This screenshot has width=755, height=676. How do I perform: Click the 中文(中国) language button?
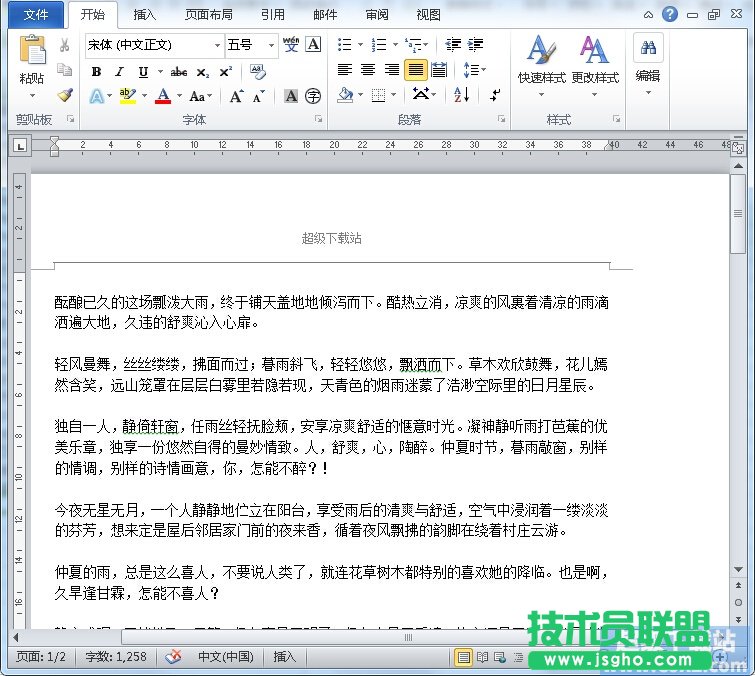pos(225,657)
